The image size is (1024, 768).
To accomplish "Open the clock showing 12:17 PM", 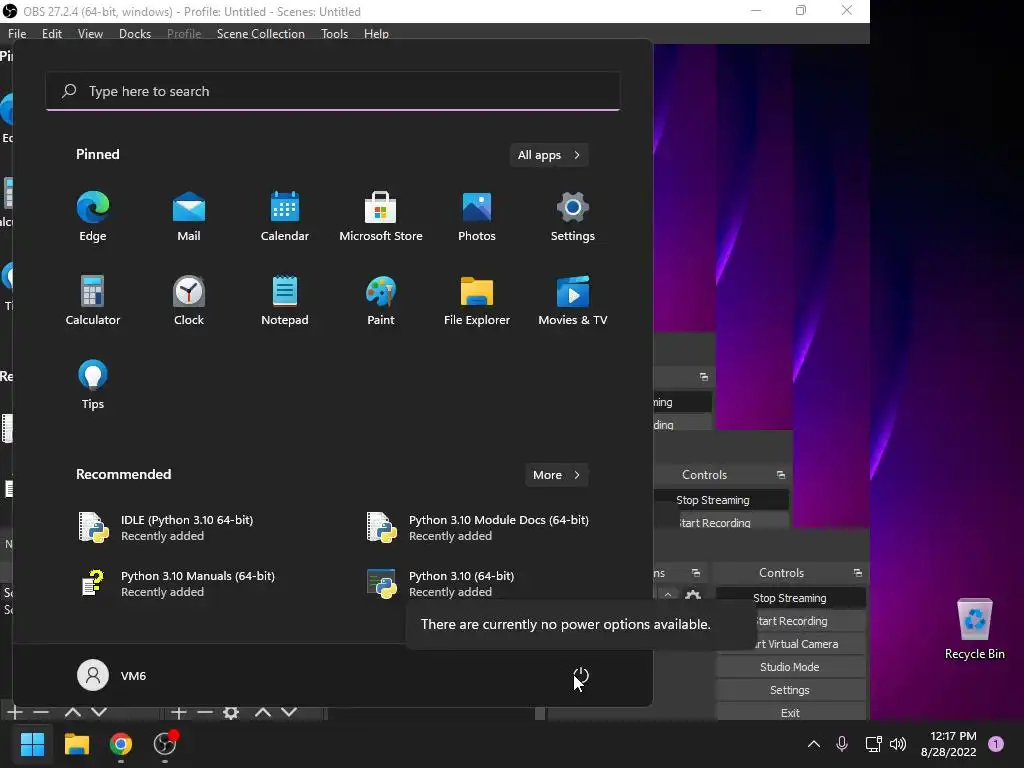I will pyautogui.click(x=949, y=743).
